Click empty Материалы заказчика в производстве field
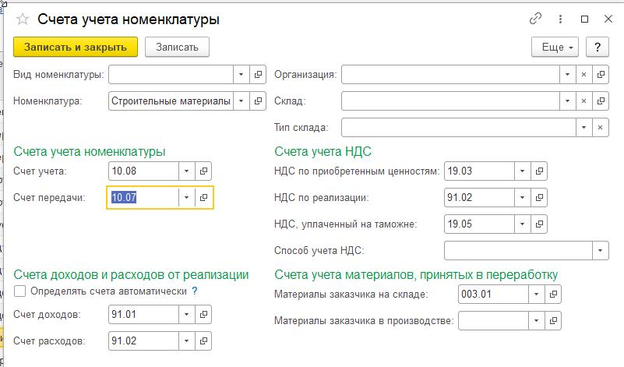The width and height of the screenshot is (624, 367). coord(493,321)
